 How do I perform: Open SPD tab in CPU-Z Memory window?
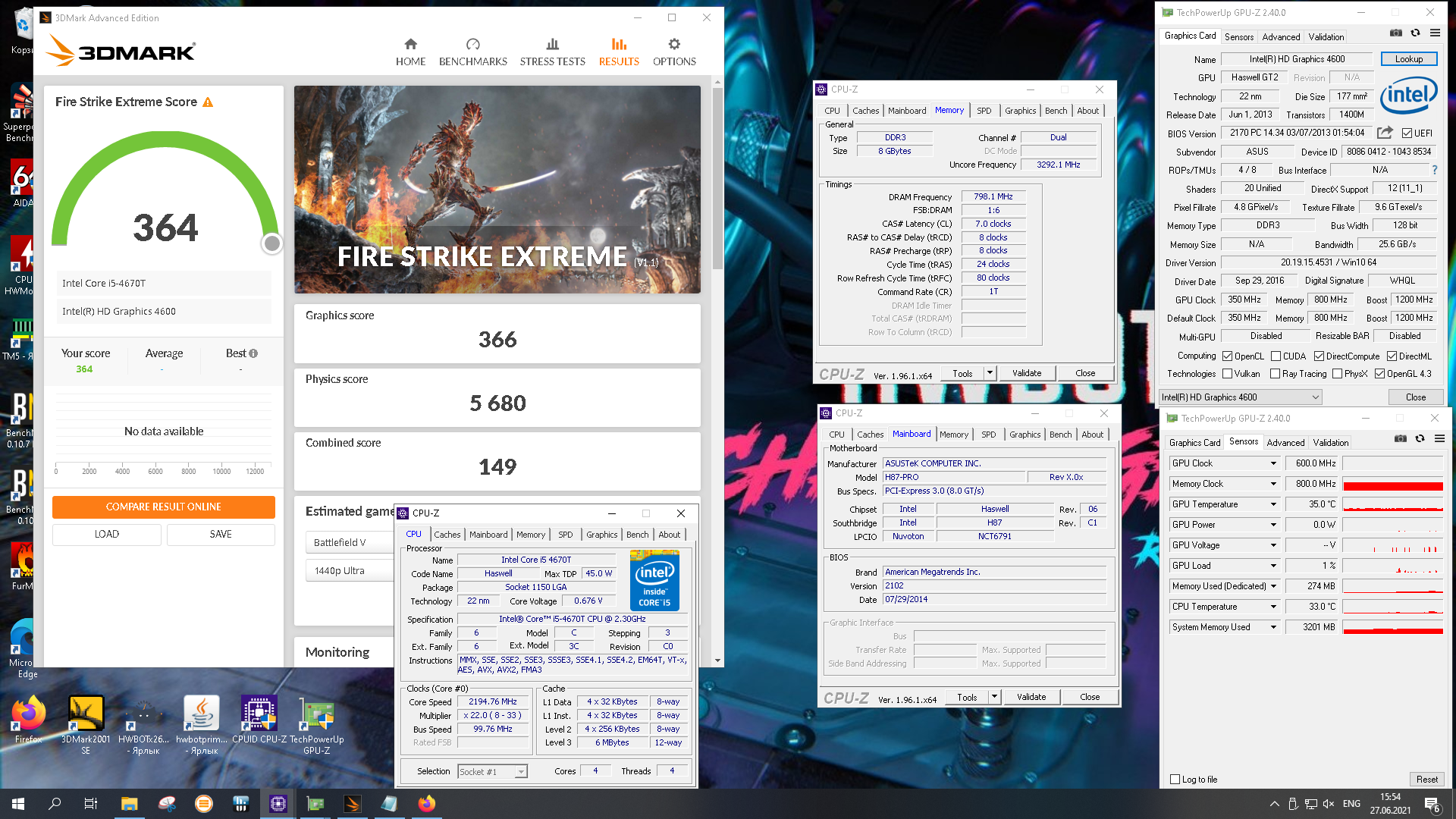click(x=984, y=111)
